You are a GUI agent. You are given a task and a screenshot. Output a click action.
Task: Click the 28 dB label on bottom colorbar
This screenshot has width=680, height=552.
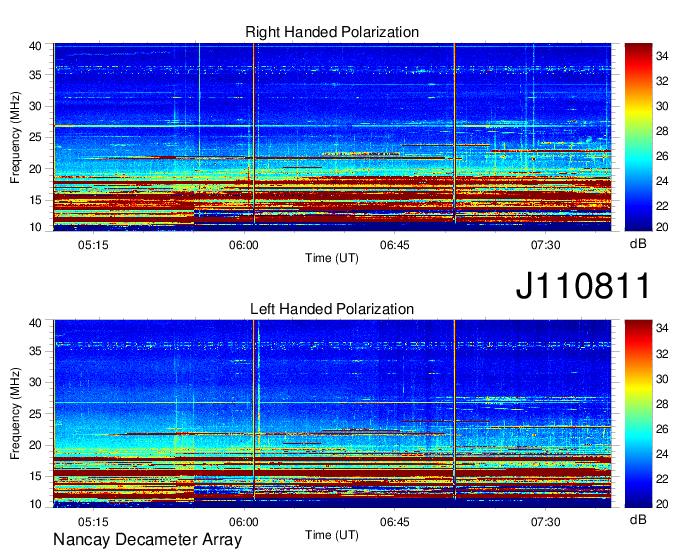pos(662,404)
